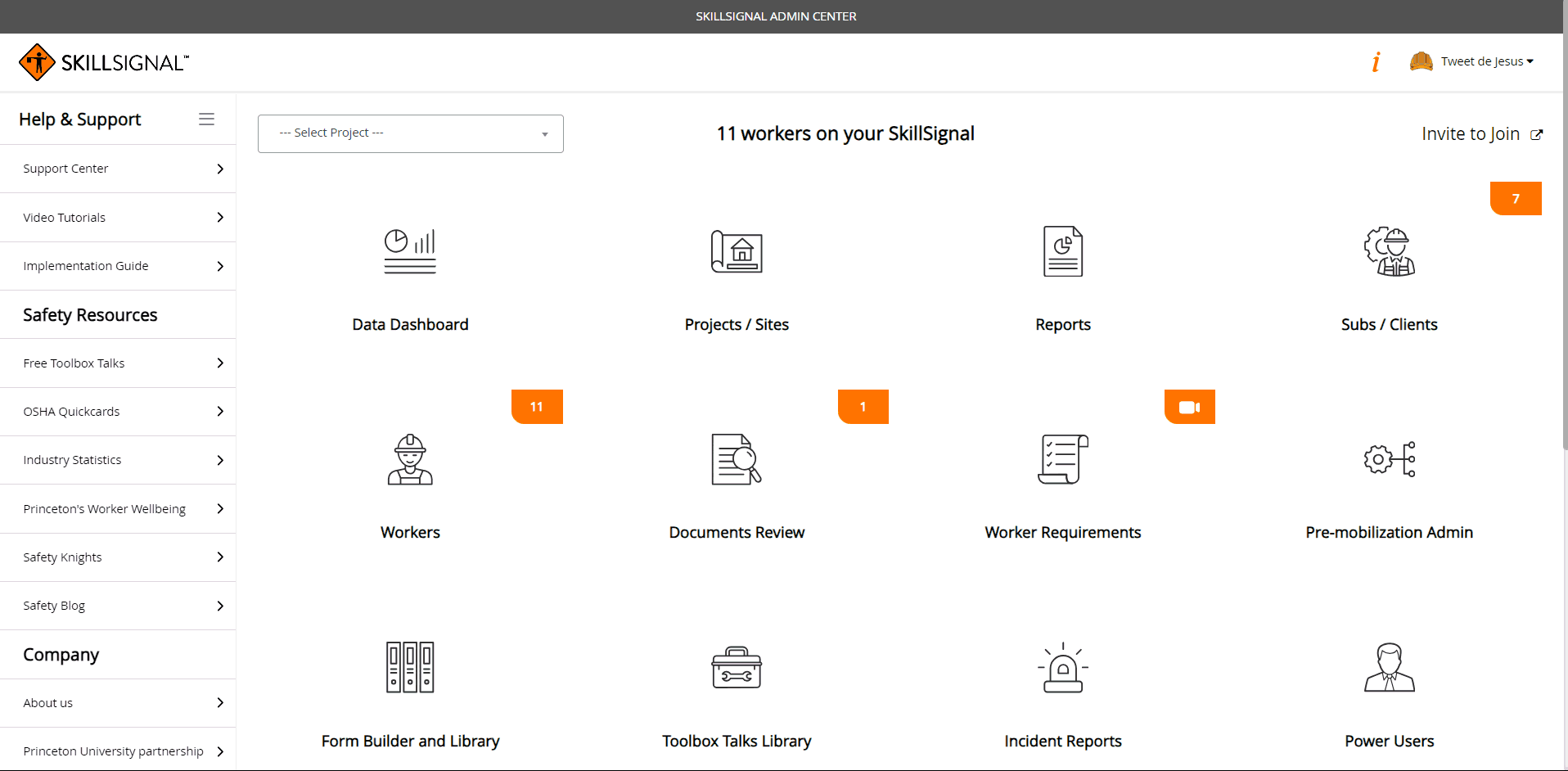Screen dimensions: 1568x771
Task: Click the external link icon beside Invite to Join
Action: point(1537,135)
